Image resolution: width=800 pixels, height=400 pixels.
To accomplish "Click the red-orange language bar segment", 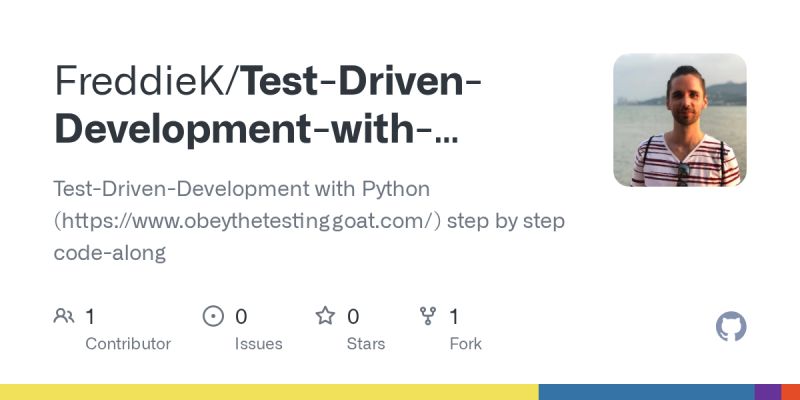I will [x=791, y=392].
